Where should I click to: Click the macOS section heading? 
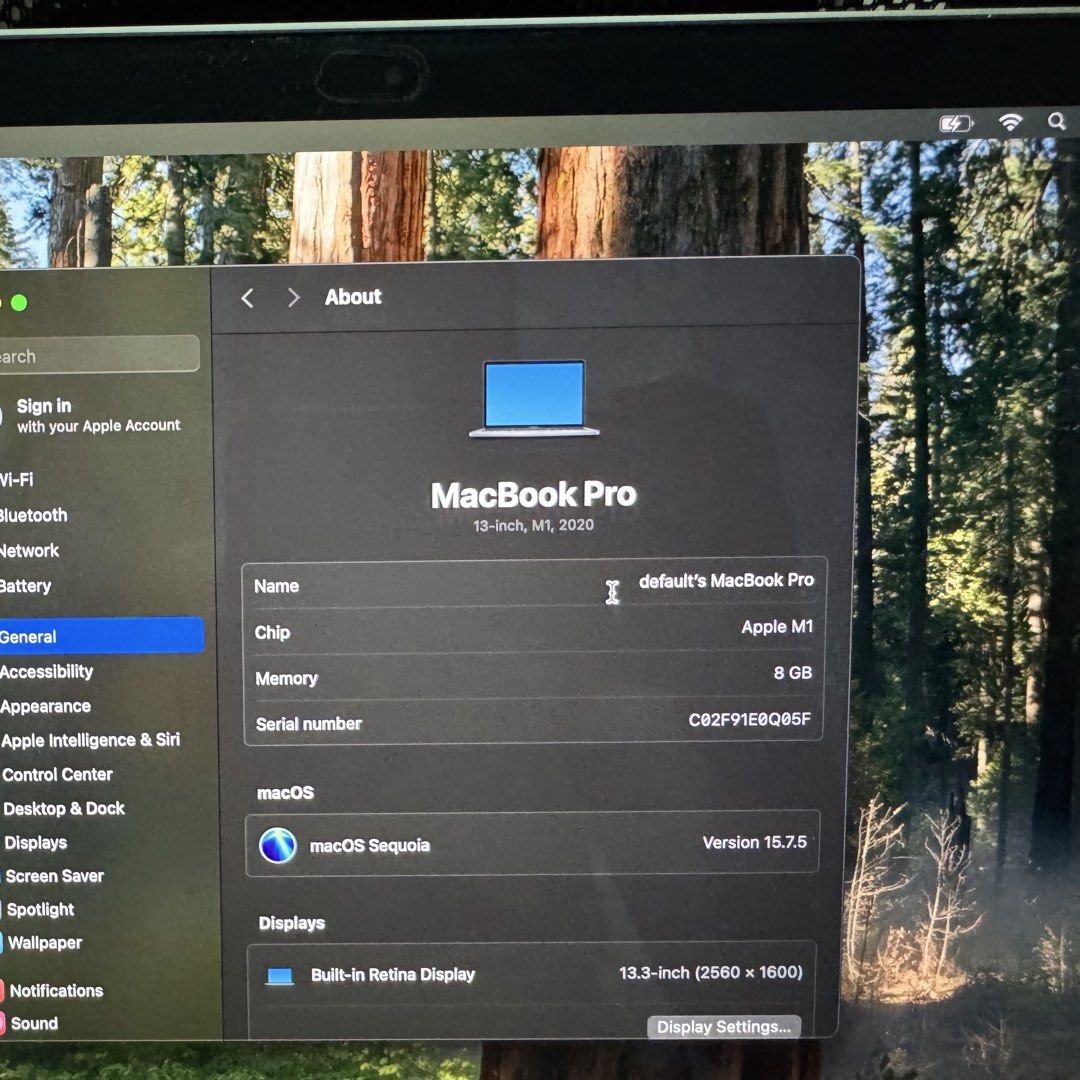pos(285,793)
